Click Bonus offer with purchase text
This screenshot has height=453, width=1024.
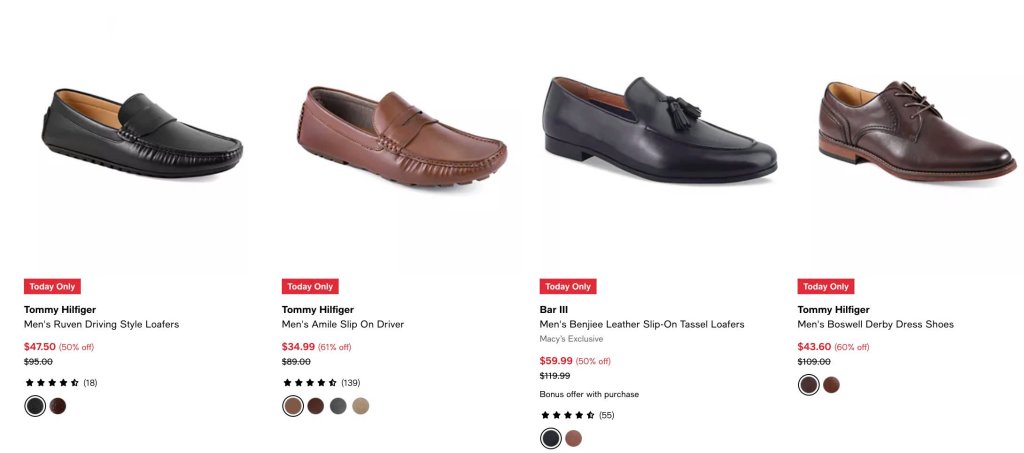coord(589,394)
